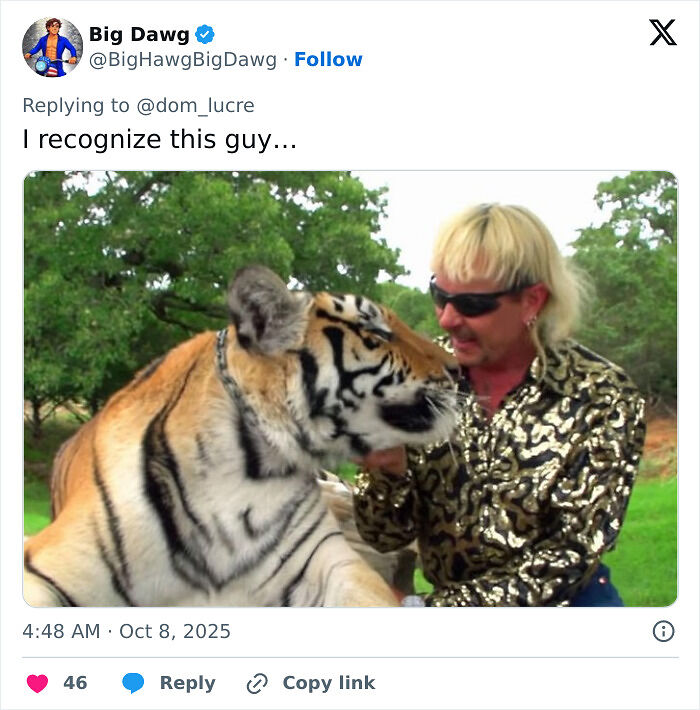700x710 pixels.
Task: Click the X logo
Action: click(662, 33)
